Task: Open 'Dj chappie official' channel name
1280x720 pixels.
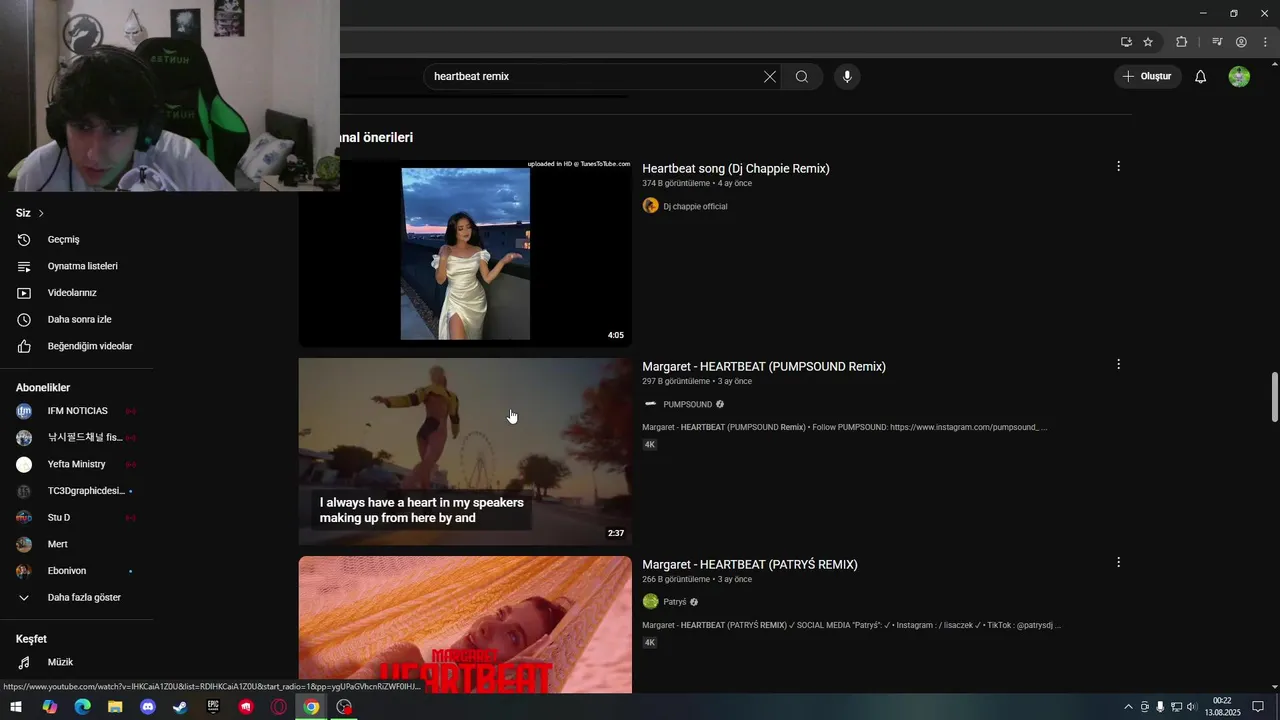Action: coord(695,206)
